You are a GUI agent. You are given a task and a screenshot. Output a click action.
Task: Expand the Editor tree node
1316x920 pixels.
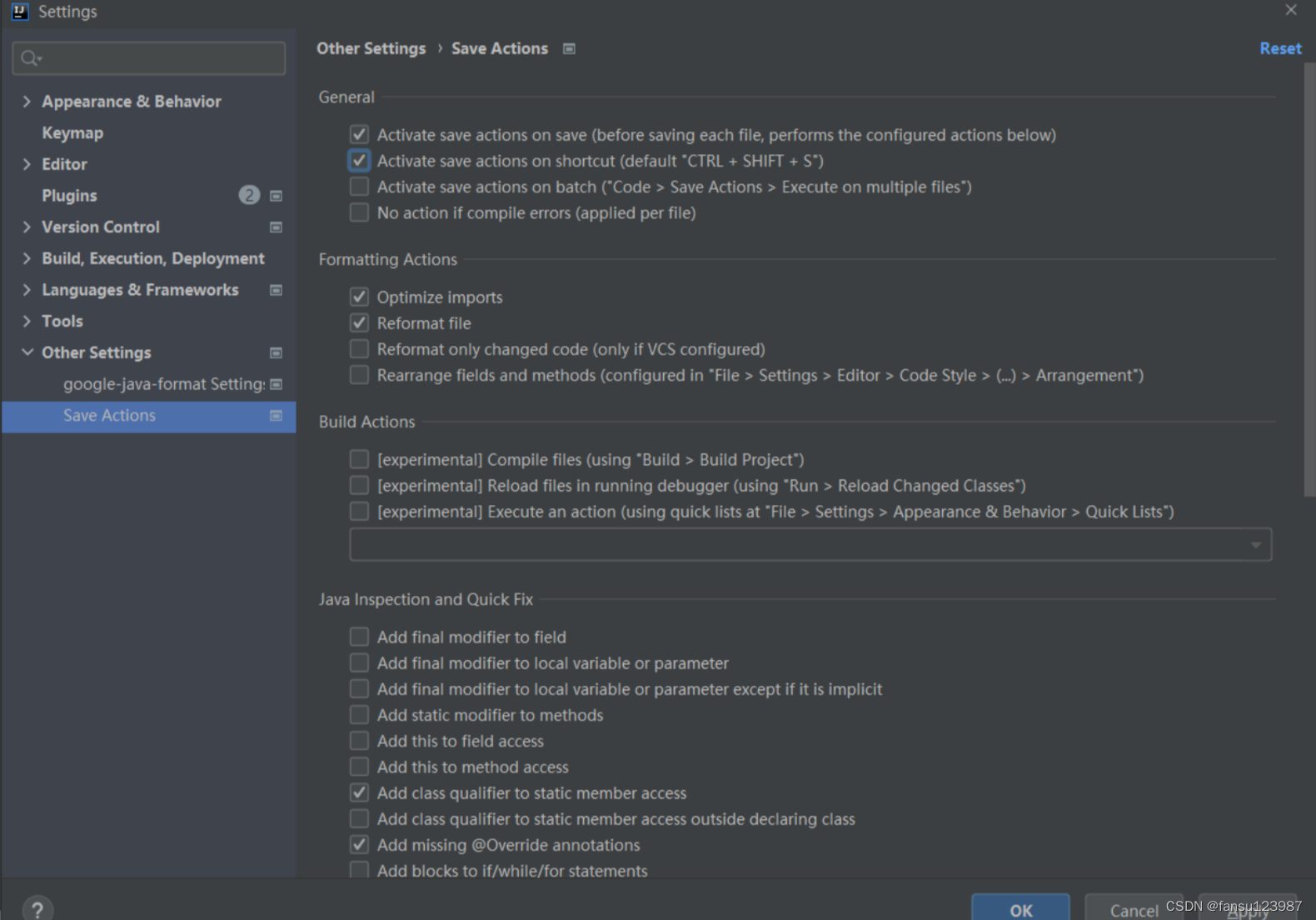(x=27, y=164)
